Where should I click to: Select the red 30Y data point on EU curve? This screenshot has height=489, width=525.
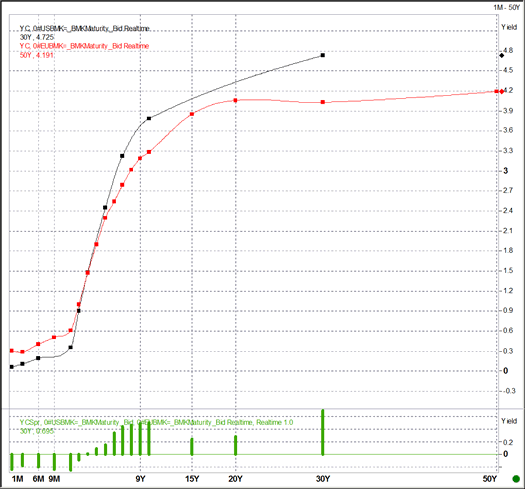(323, 102)
